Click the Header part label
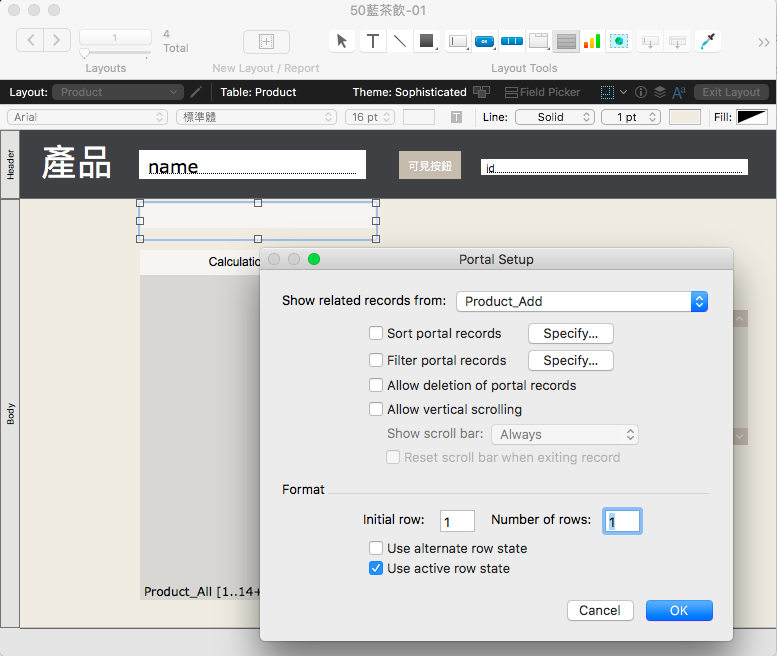Viewport: 777px width, 656px height. pos(10,164)
